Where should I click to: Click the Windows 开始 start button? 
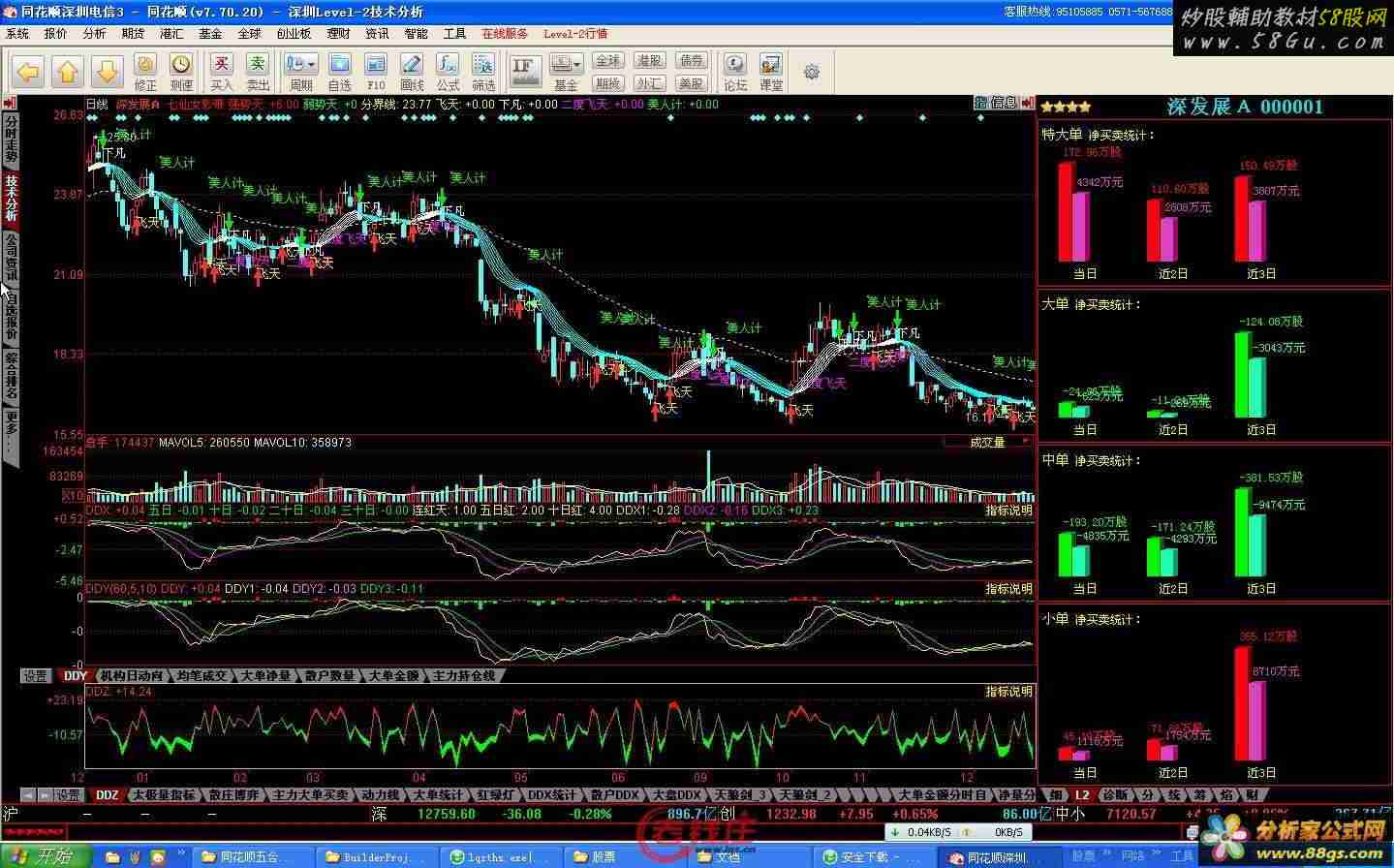click(46, 856)
